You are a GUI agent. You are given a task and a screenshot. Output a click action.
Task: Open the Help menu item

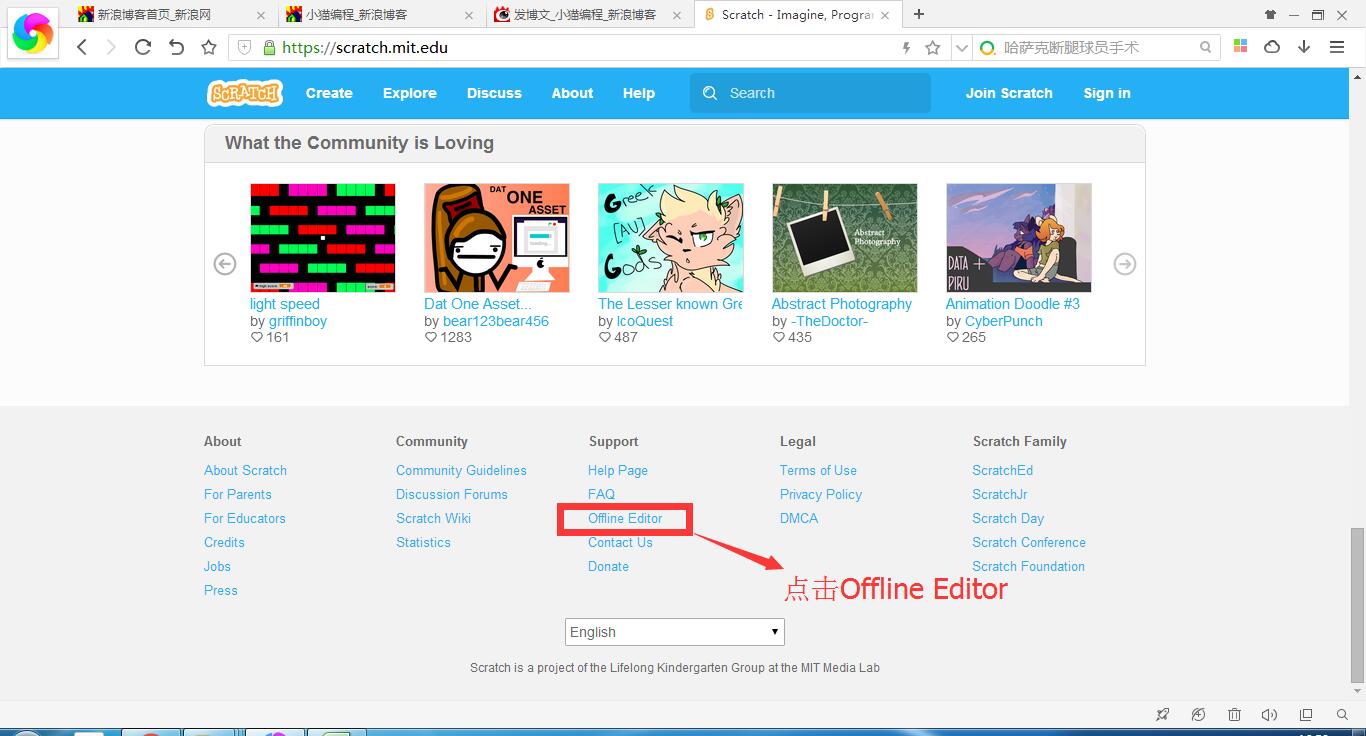click(639, 93)
